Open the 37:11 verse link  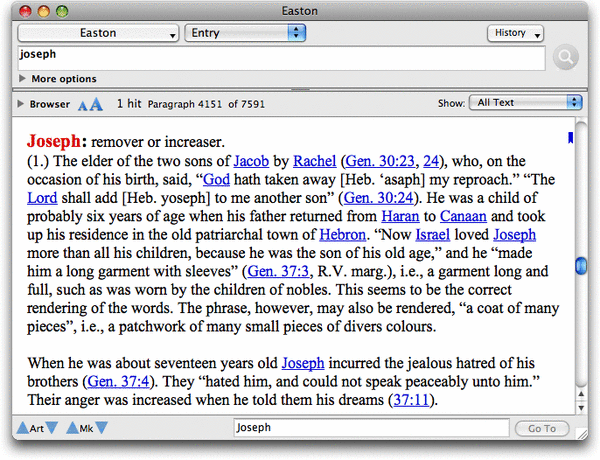click(411, 400)
